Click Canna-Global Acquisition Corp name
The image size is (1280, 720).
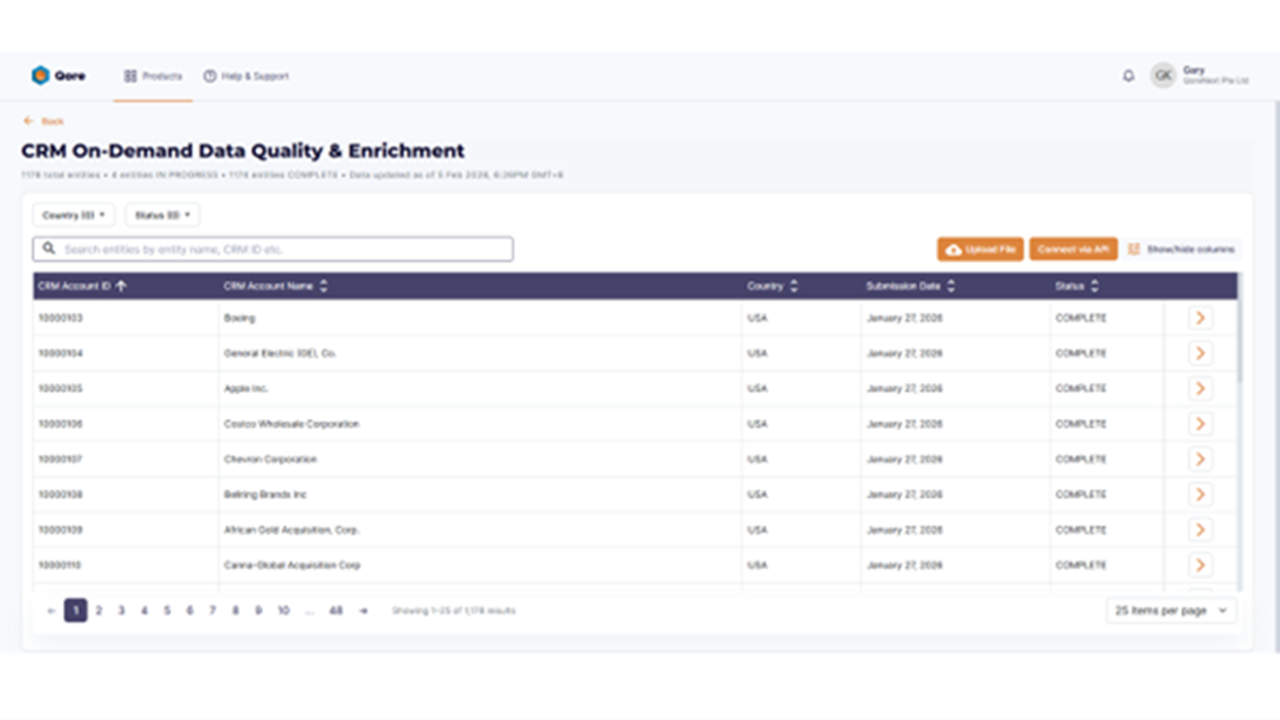coord(292,565)
